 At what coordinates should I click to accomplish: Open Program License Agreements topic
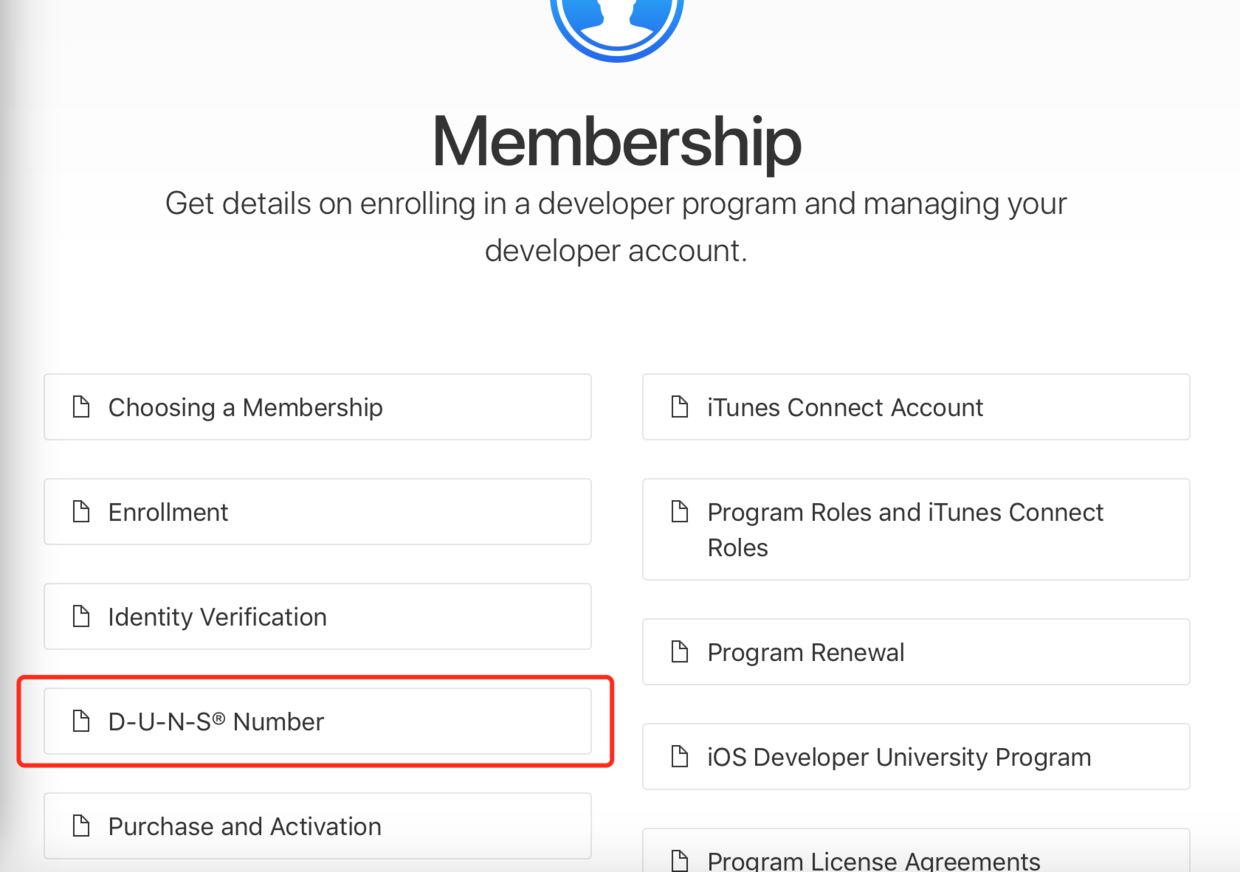click(873, 859)
